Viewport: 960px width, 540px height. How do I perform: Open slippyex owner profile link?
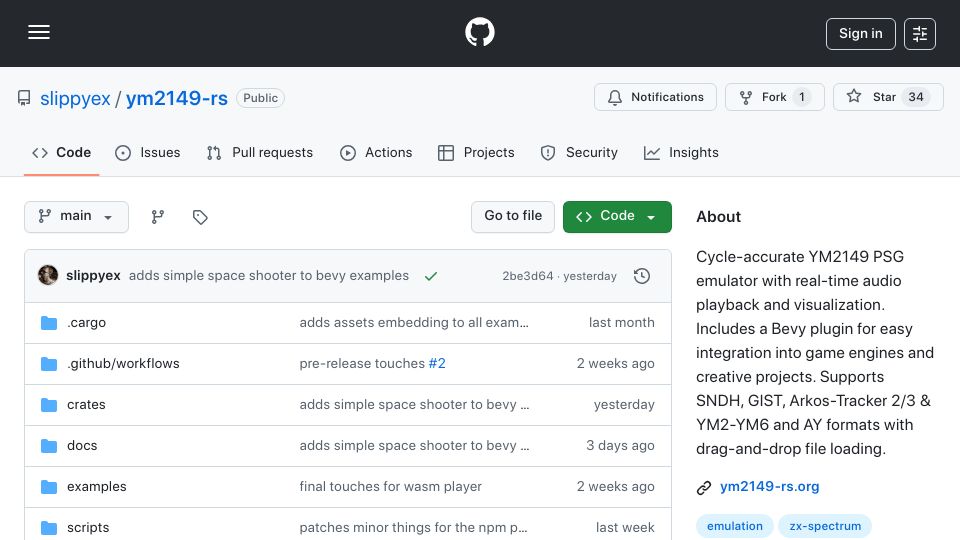(75, 98)
